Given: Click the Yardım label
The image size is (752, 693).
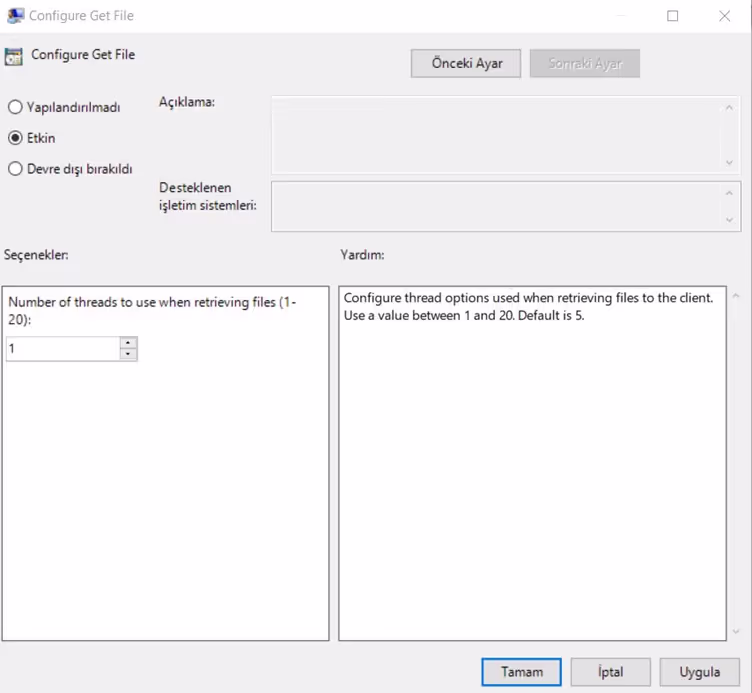Looking at the screenshot, I should [362, 255].
